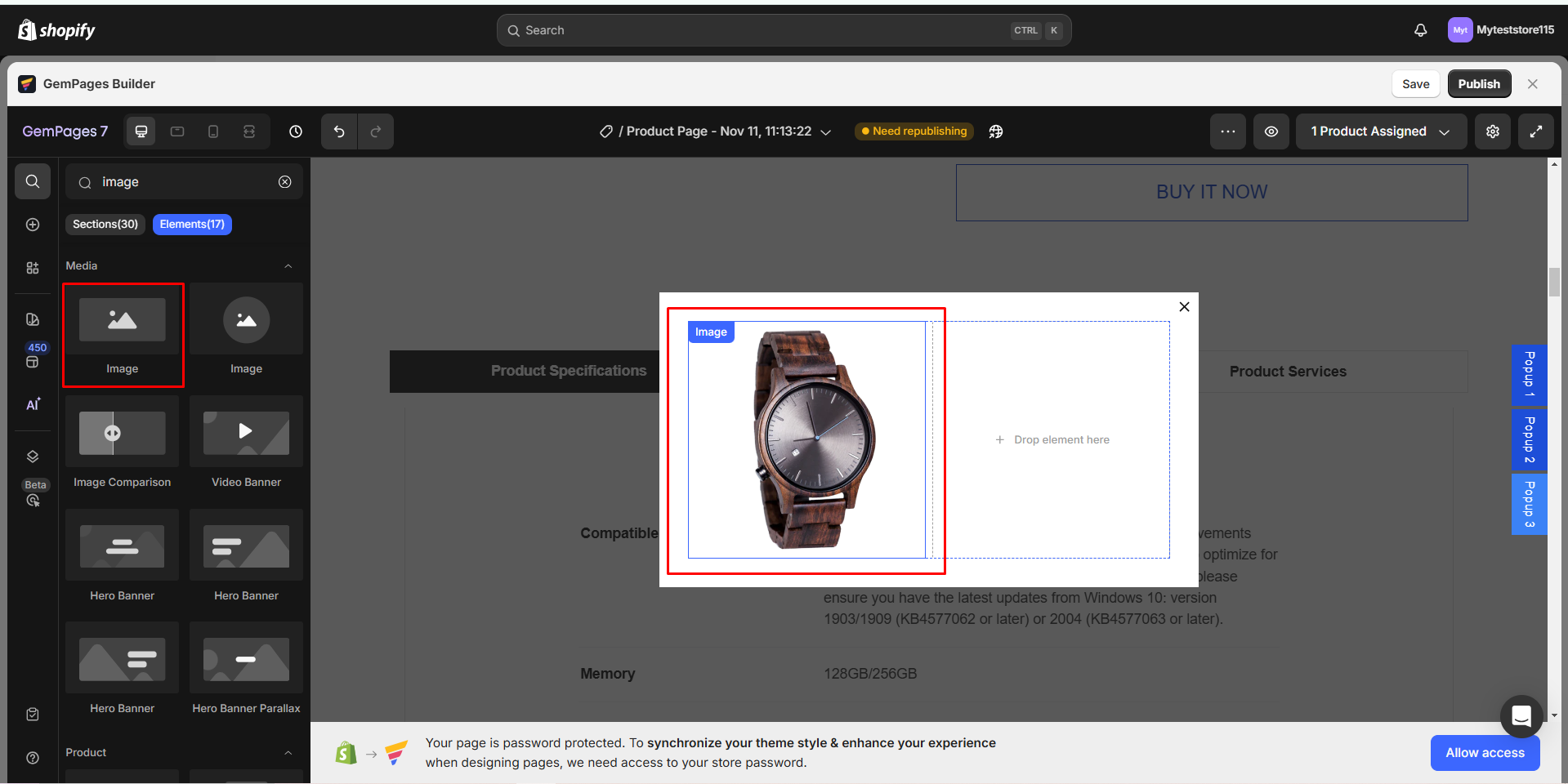Click the clipboard checklist sidebar icon
Screen dimensions: 1568x784
click(33, 715)
